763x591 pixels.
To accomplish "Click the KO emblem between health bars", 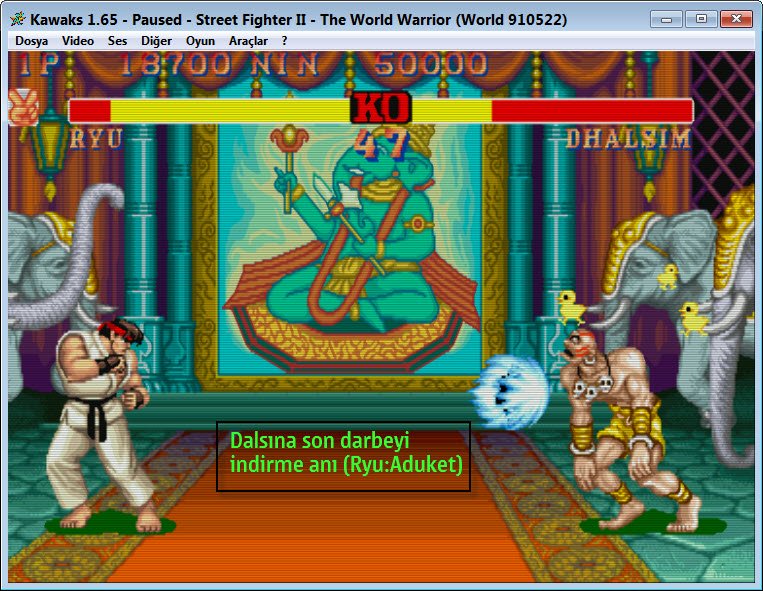I will tap(380, 107).
